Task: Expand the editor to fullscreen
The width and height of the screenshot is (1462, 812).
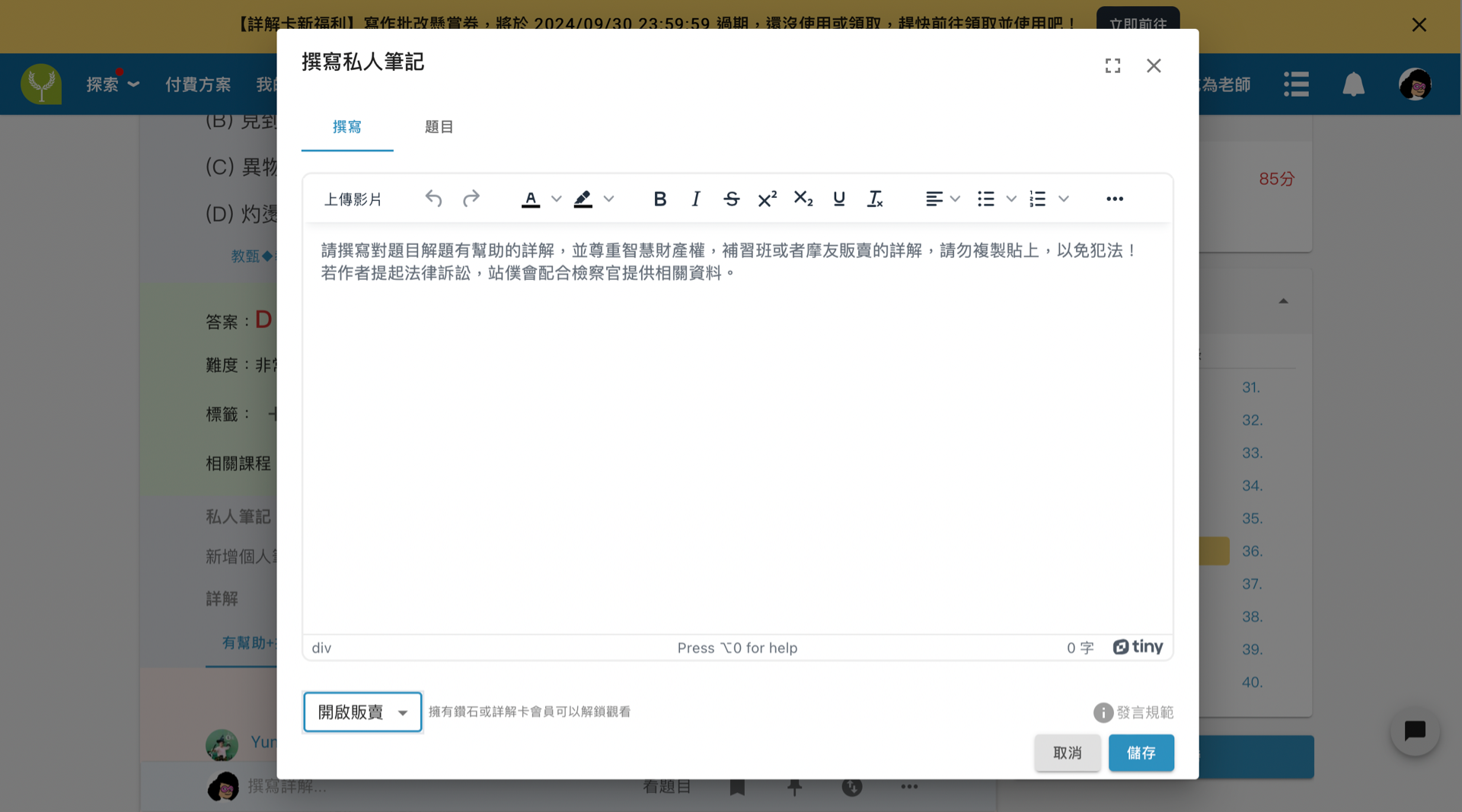Action: coord(1112,66)
